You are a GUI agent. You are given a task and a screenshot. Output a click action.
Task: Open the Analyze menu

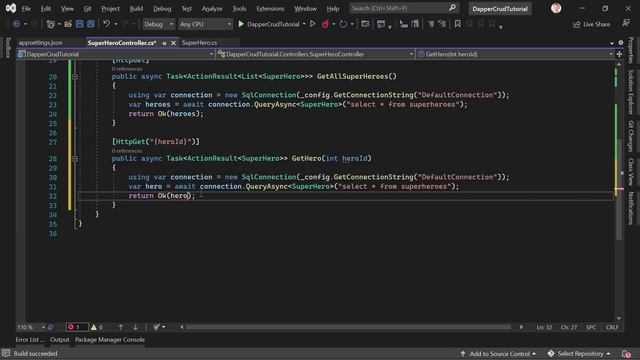tap(212, 8)
